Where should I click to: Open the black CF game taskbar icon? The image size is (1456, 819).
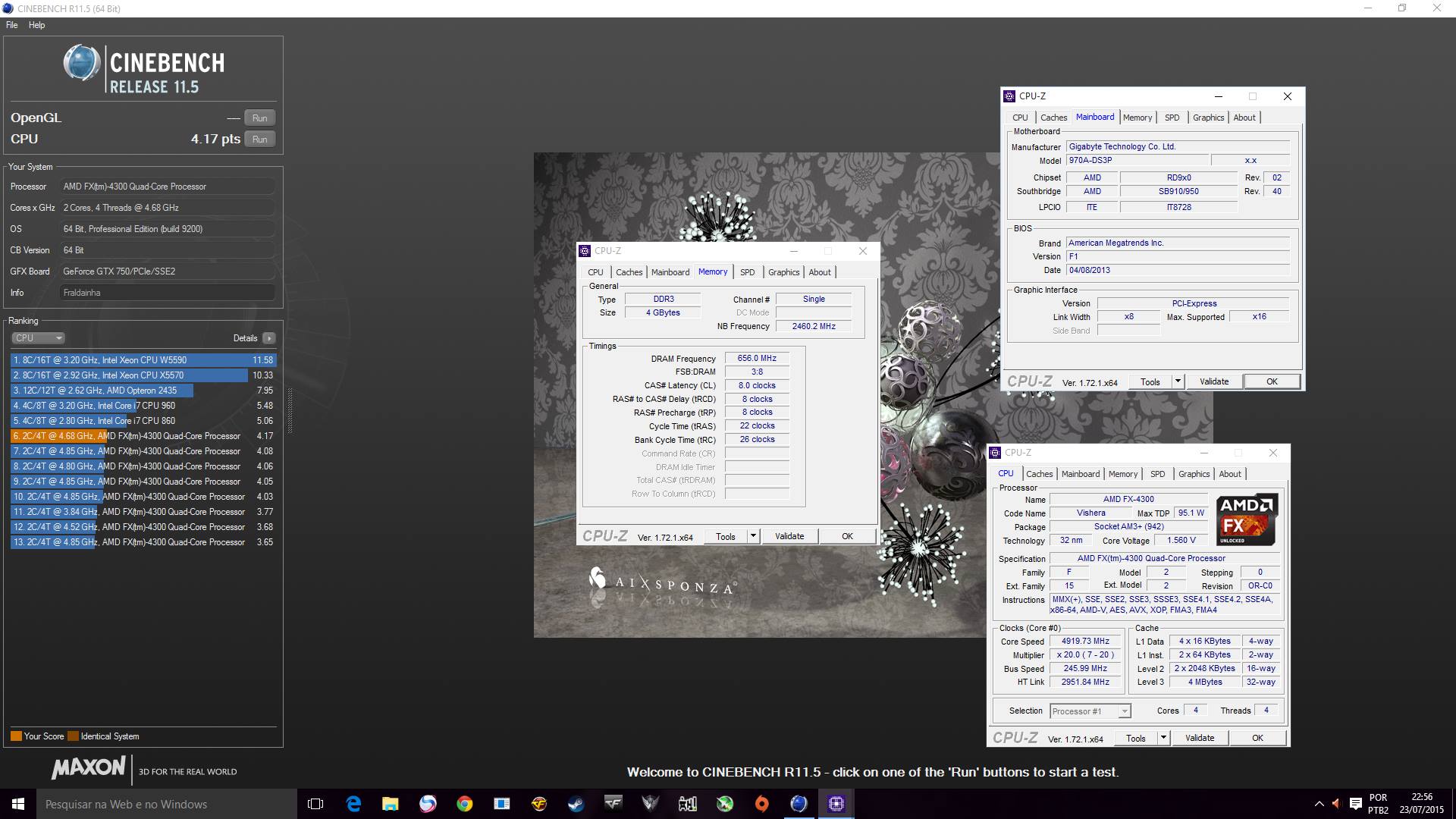point(613,804)
